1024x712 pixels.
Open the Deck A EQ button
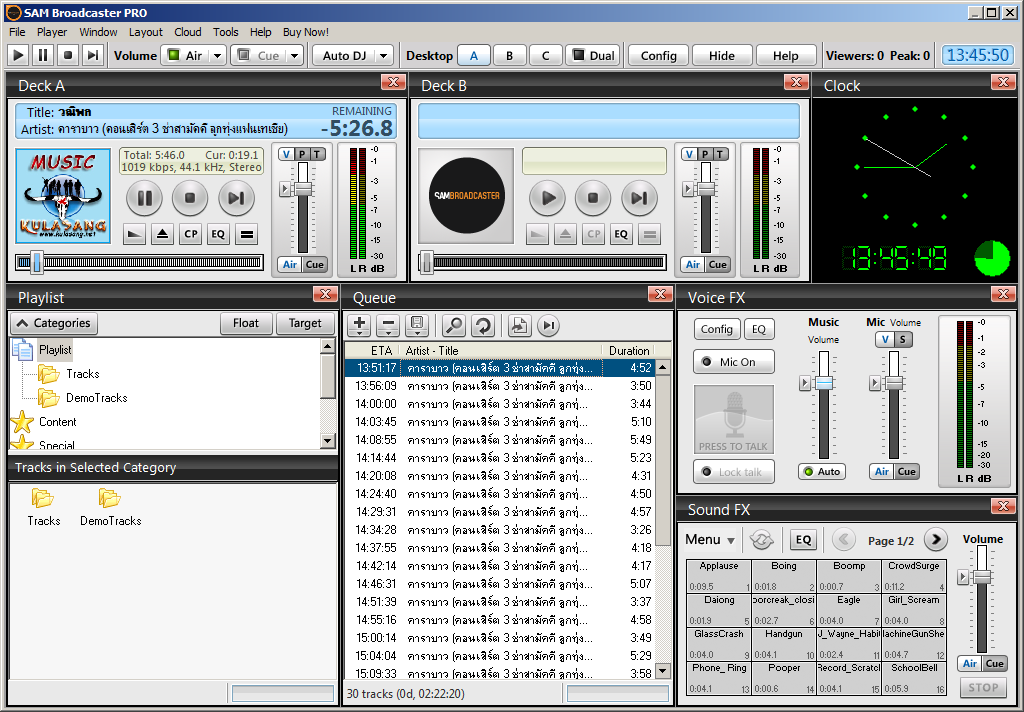[218, 234]
